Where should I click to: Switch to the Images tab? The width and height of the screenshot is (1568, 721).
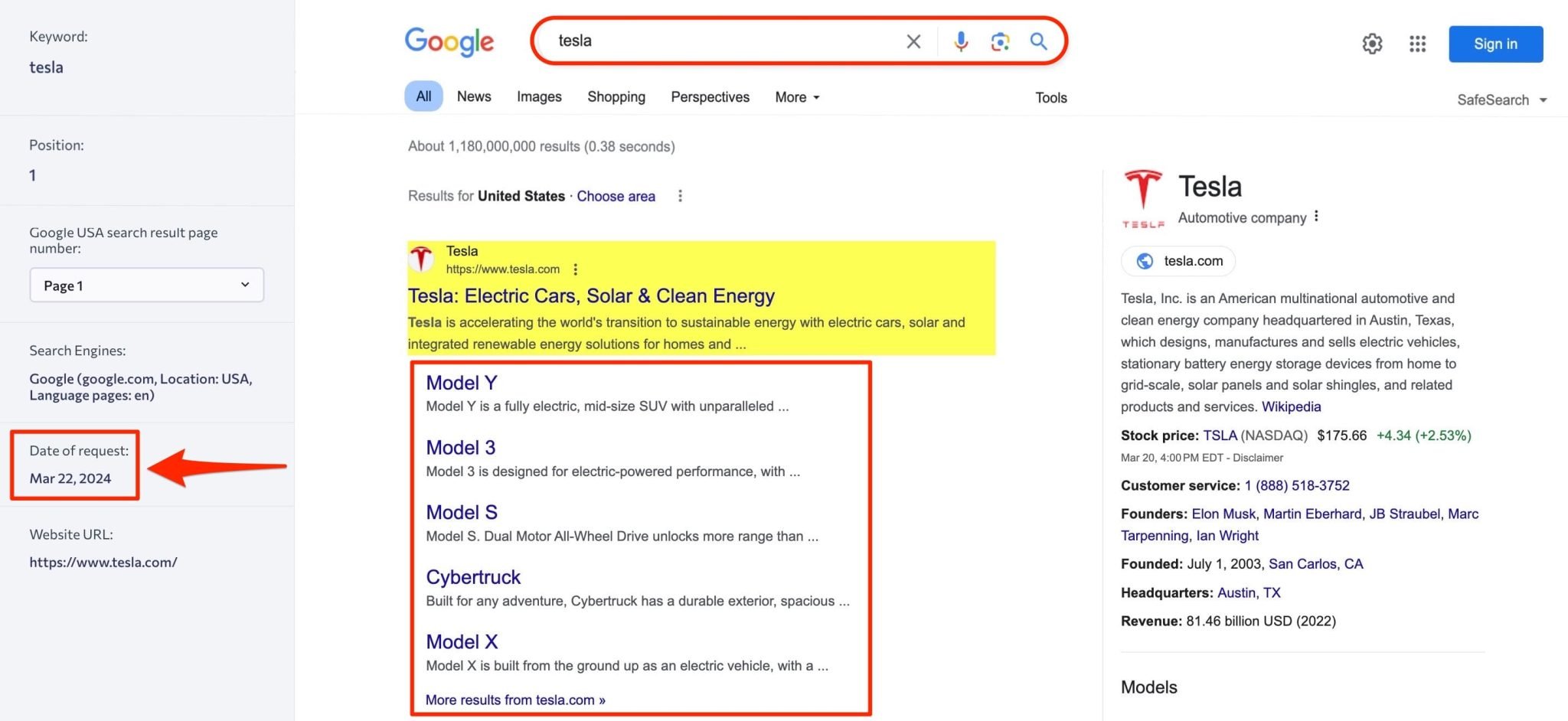click(539, 96)
